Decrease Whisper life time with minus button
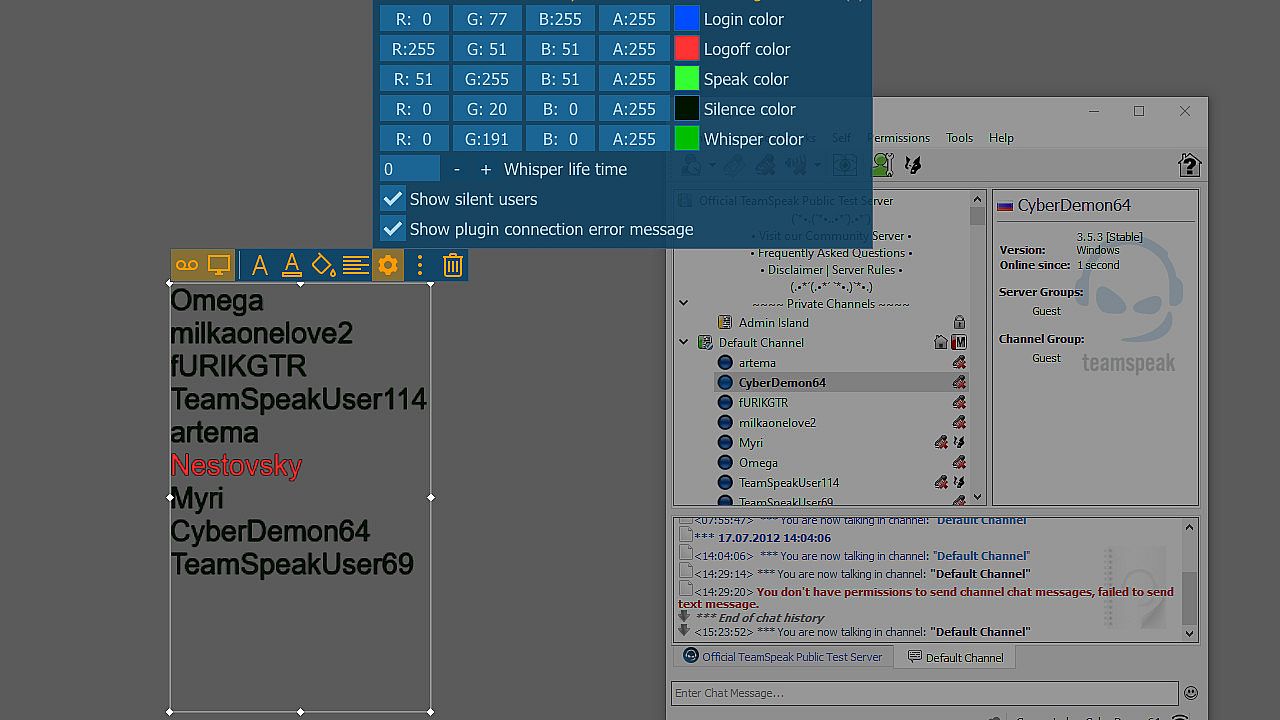 pos(457,169)
